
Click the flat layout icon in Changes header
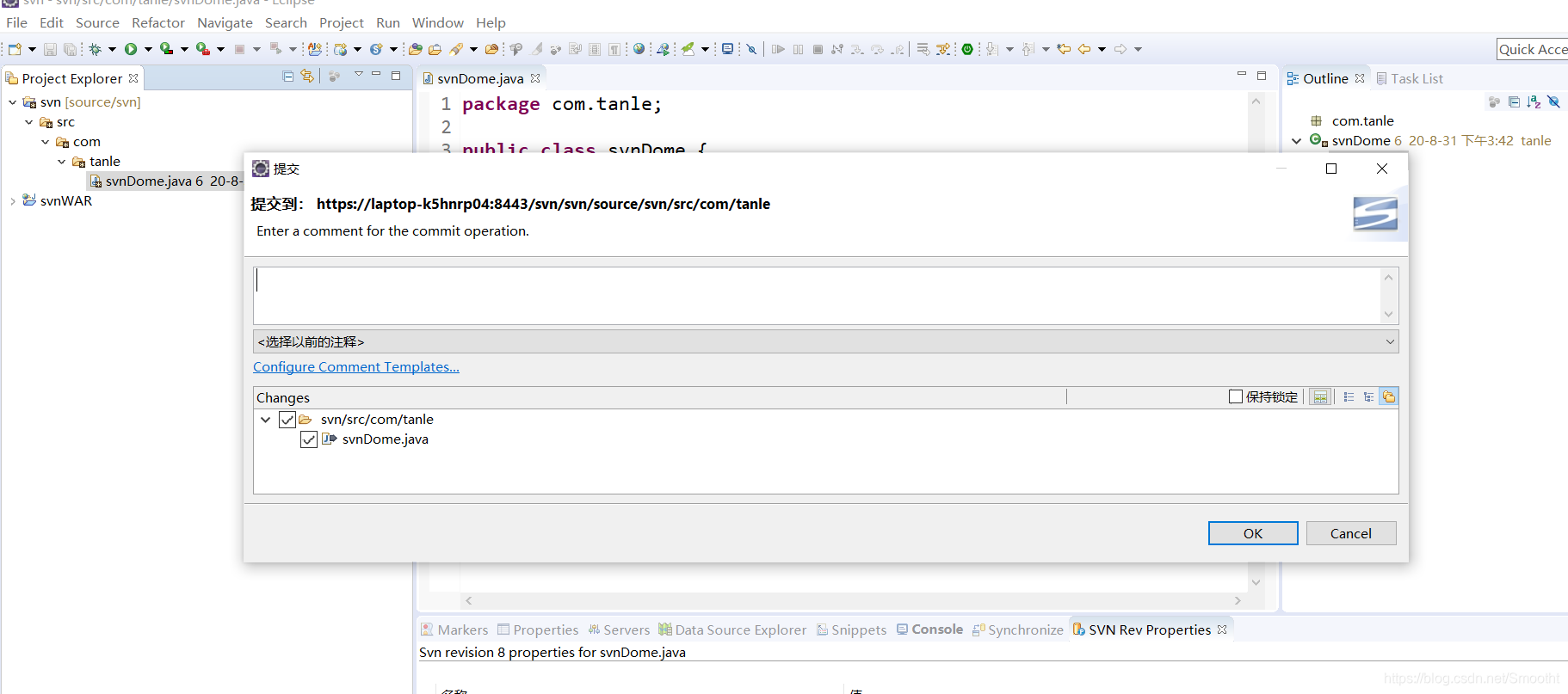pyautogui.click(x=1349, y=396)
